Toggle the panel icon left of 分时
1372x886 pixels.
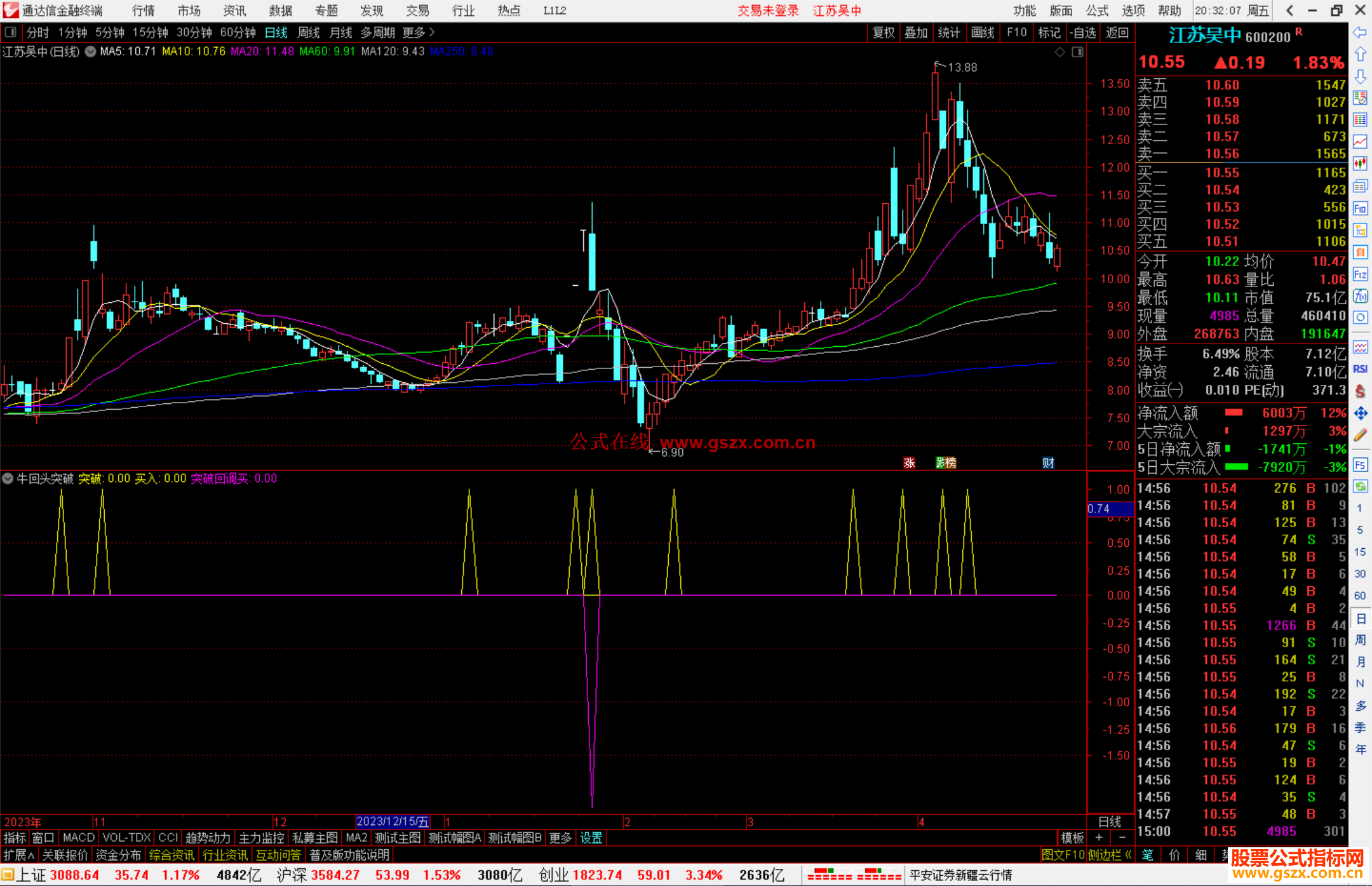click(10, 32)
